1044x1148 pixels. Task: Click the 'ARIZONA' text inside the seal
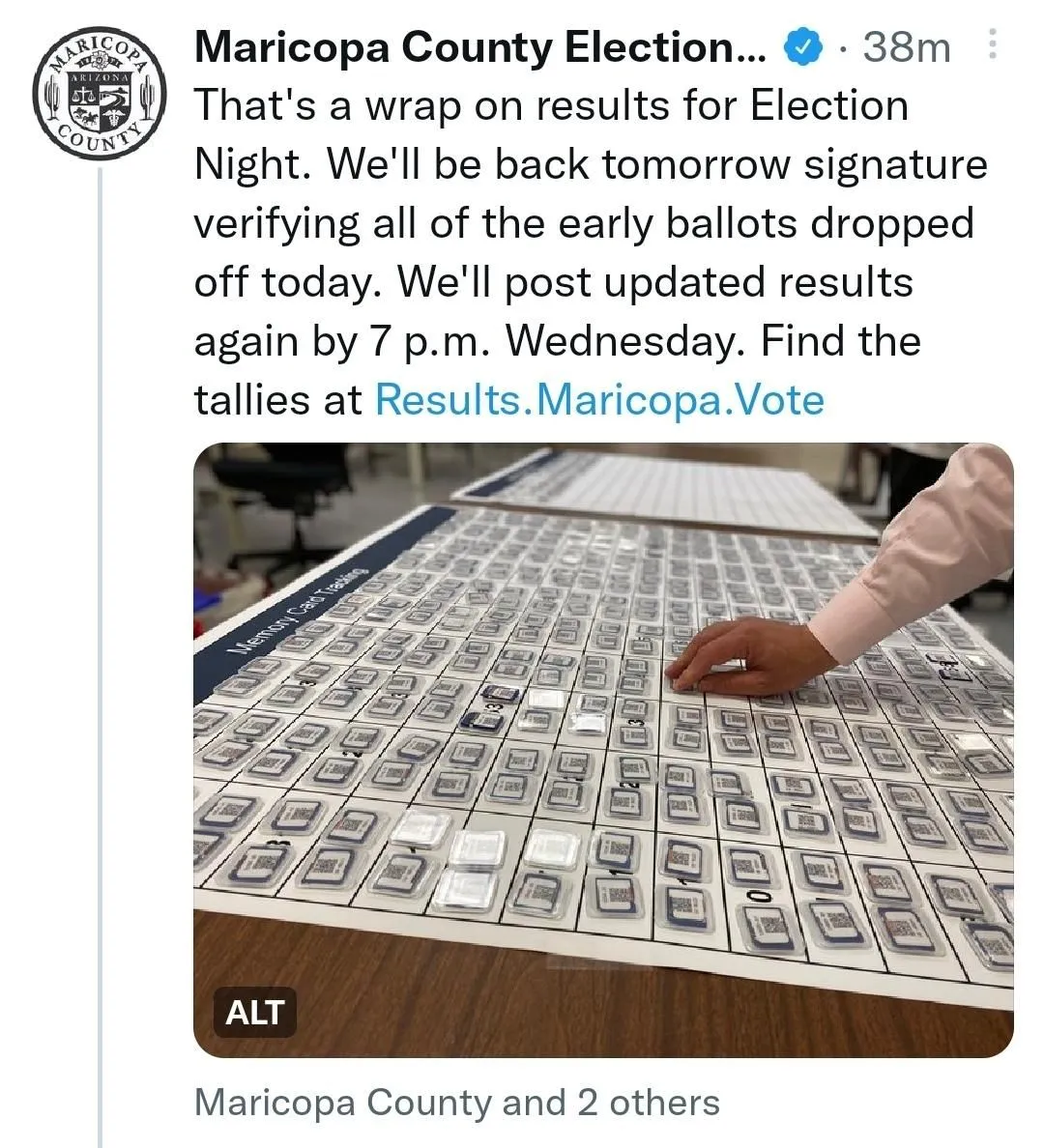pyautogui.click(x=100, y=76)
